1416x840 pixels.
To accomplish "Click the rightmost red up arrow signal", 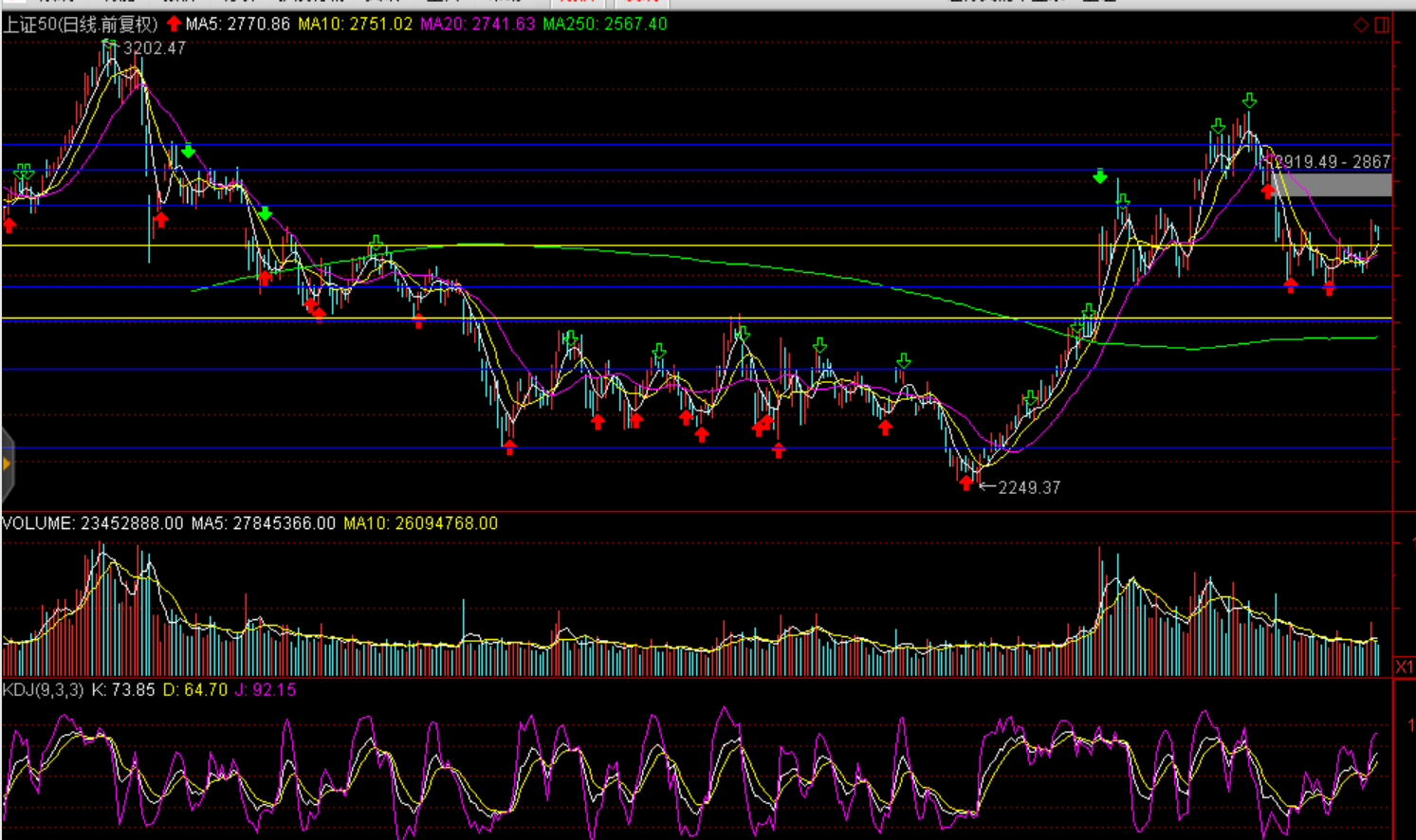I will tap(1329, 289).
